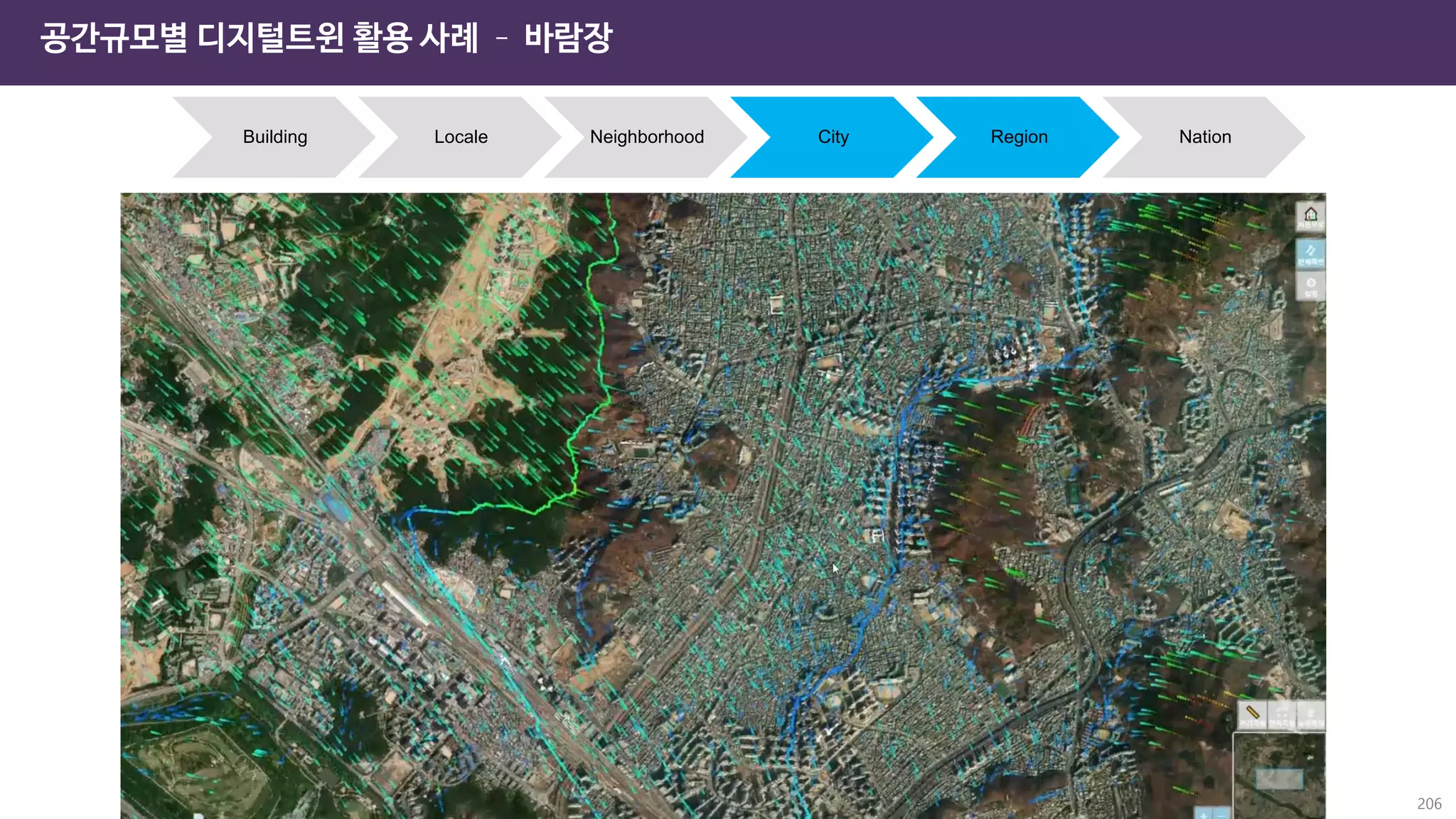Select the highlighted City chevron
Viewport: 1456px width, 819px height.
point(833,137)
